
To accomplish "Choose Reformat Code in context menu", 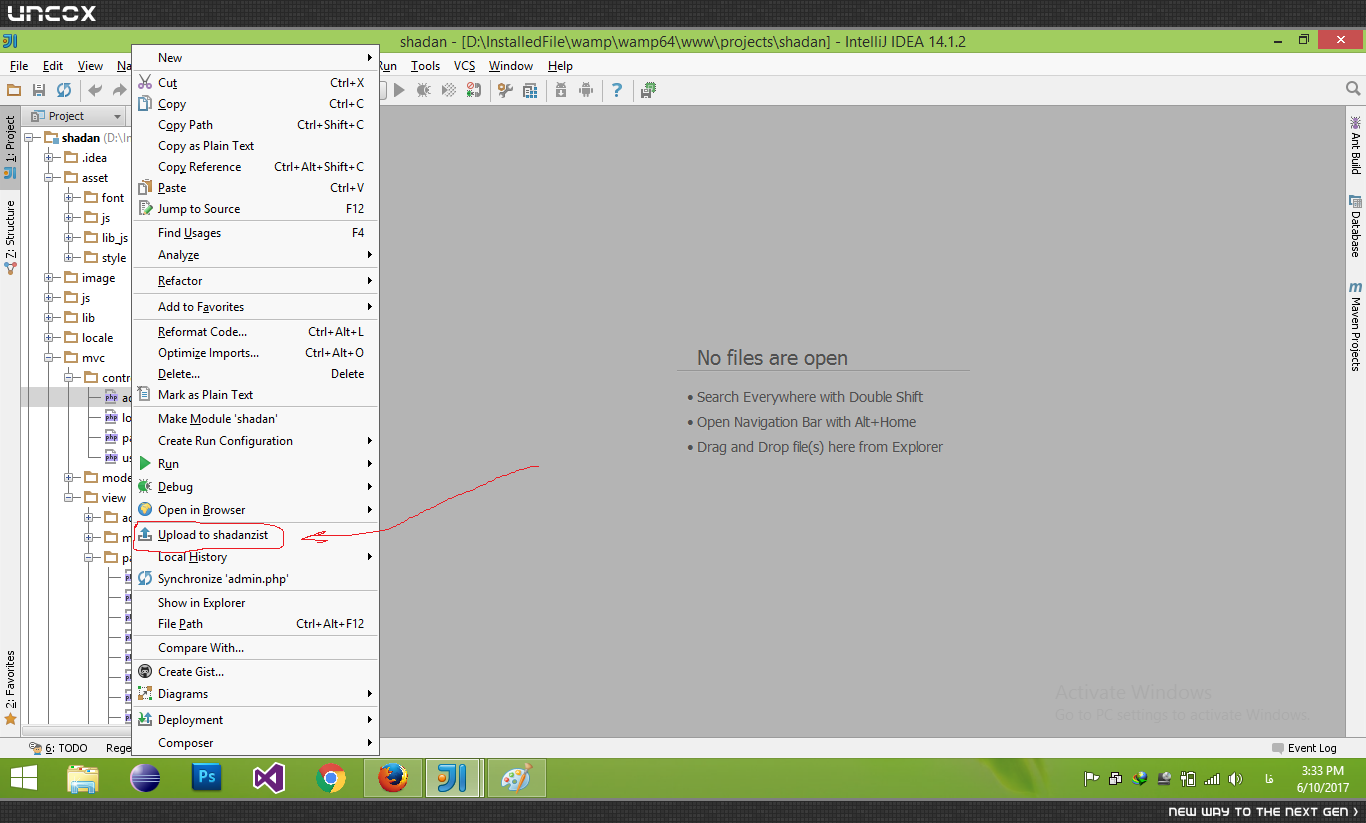I will (256, 332).
